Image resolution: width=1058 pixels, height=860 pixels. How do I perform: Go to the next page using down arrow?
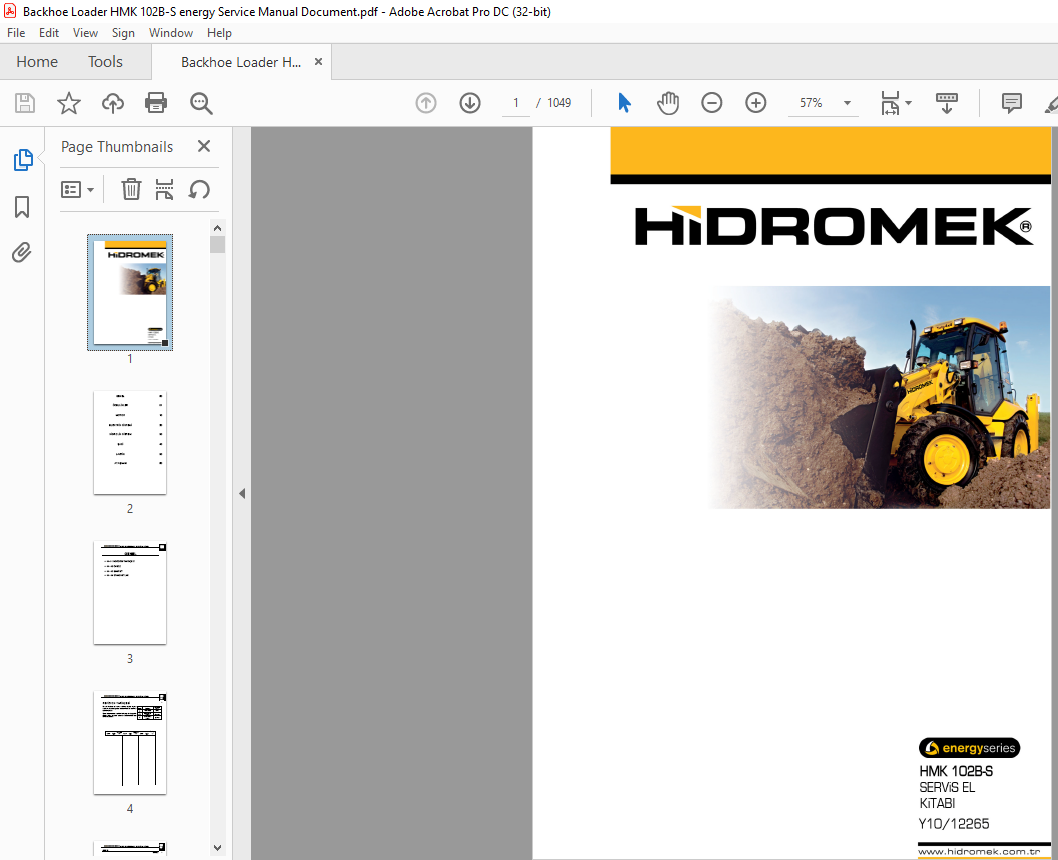click(x=470, y=103)
